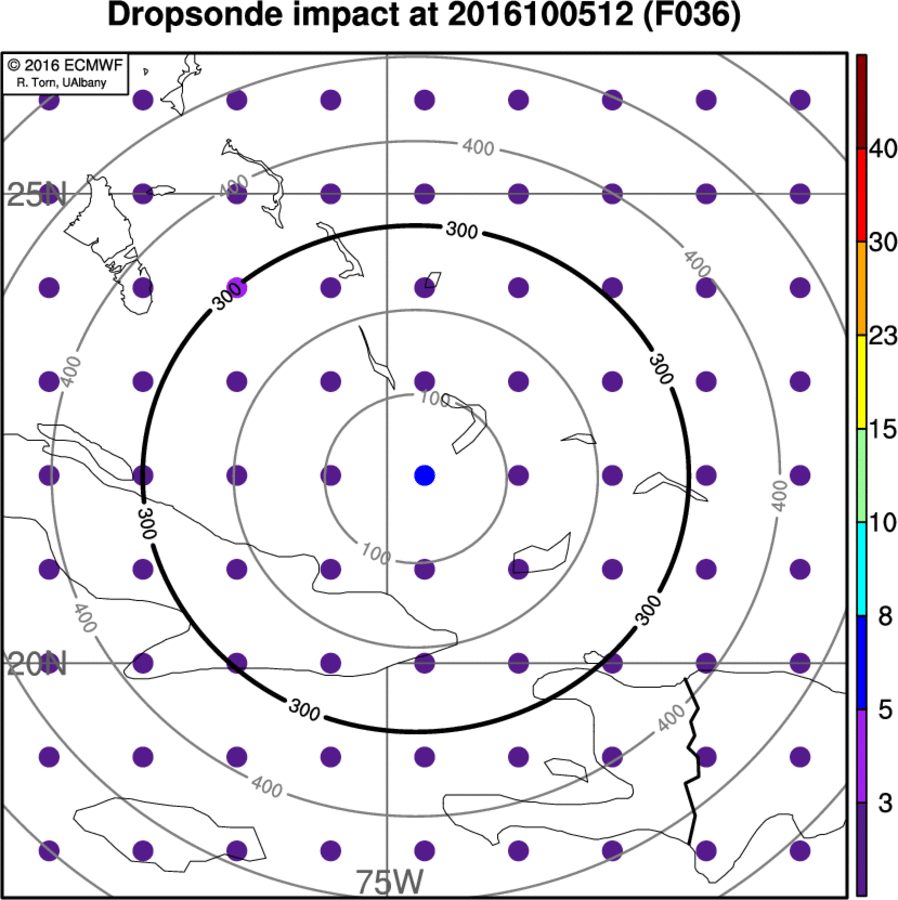Viewport: 898px width, 900px height.
Task: Click the yellow colorbar segment between 15 and 23
Action: click(x=861, y=382)
